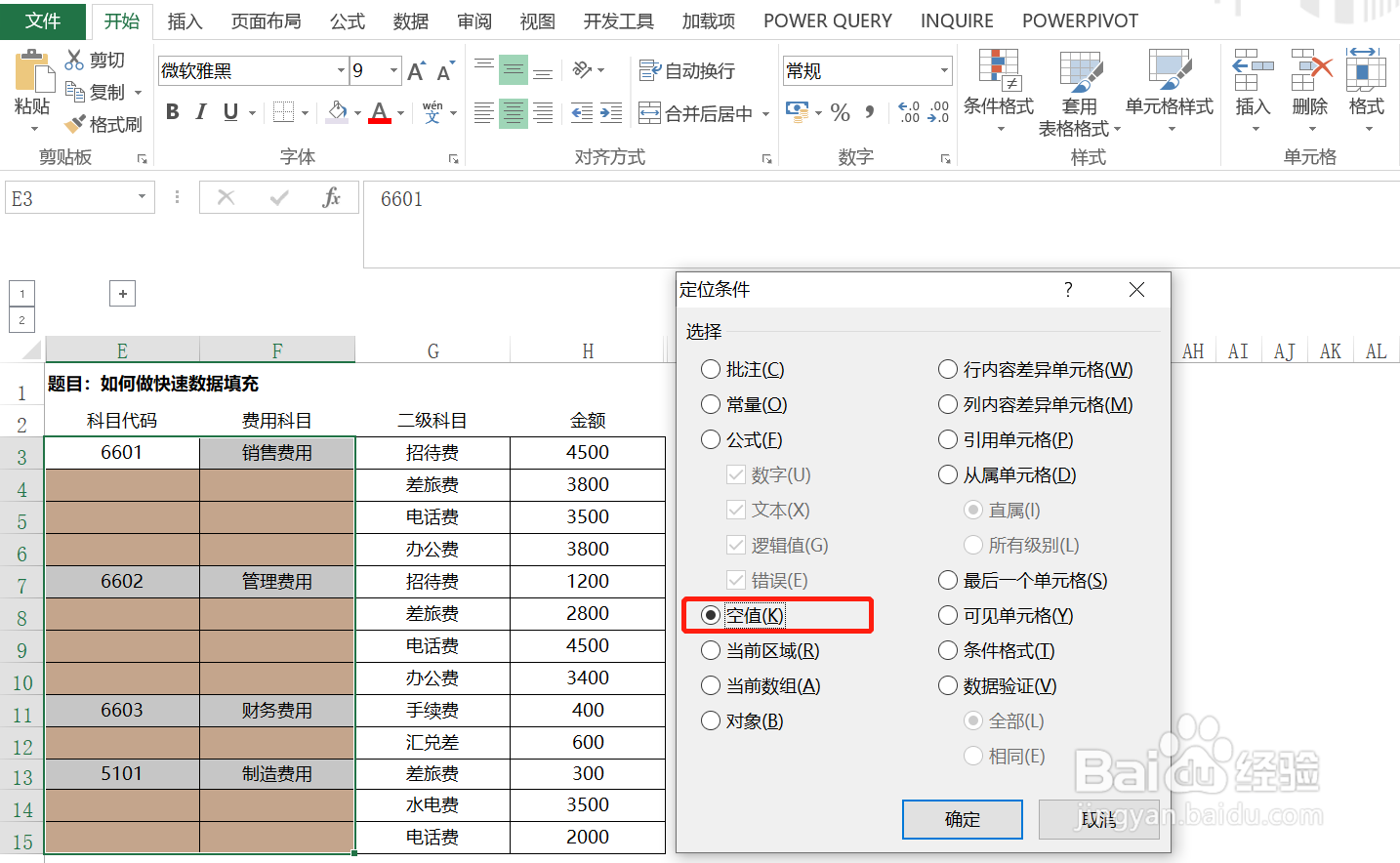Confirm the dialog with 确定
1400x863 pixels.
tap(963, 819)
